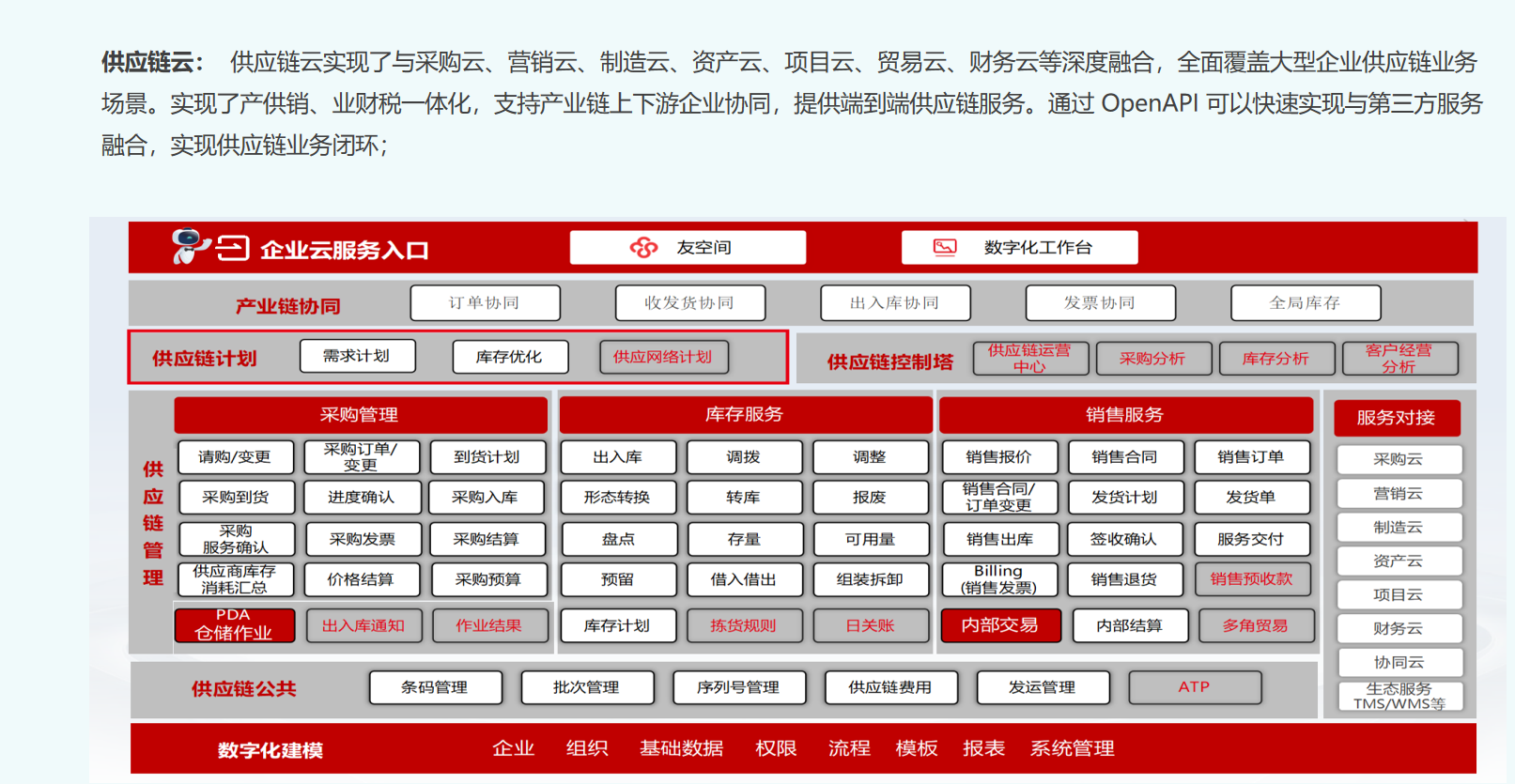Select the 销售服务 header

1125,414
